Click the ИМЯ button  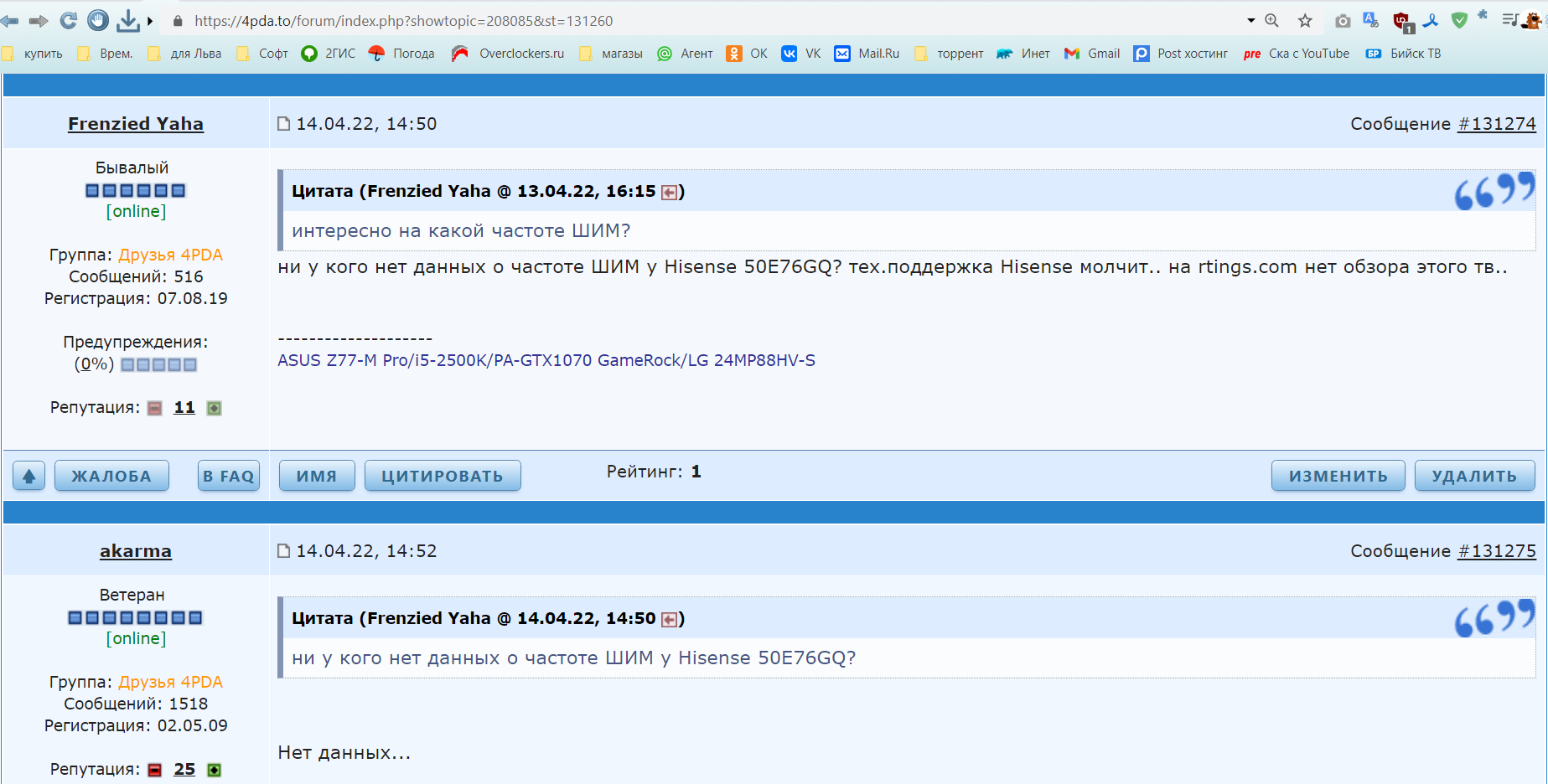(317, 476)
